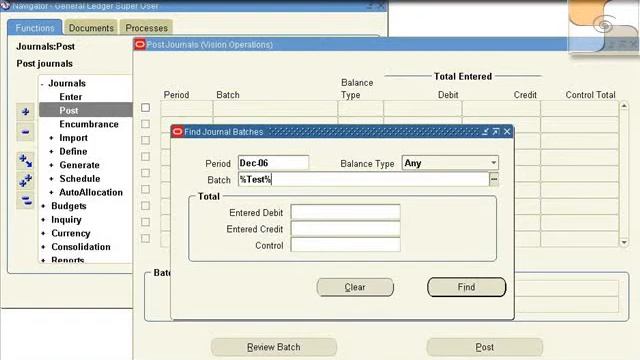Image resolution: width=640 pixels, height=360 pixels.
Task: Check the second row checkbox in Post Journals
Action: tap(145, 124)
